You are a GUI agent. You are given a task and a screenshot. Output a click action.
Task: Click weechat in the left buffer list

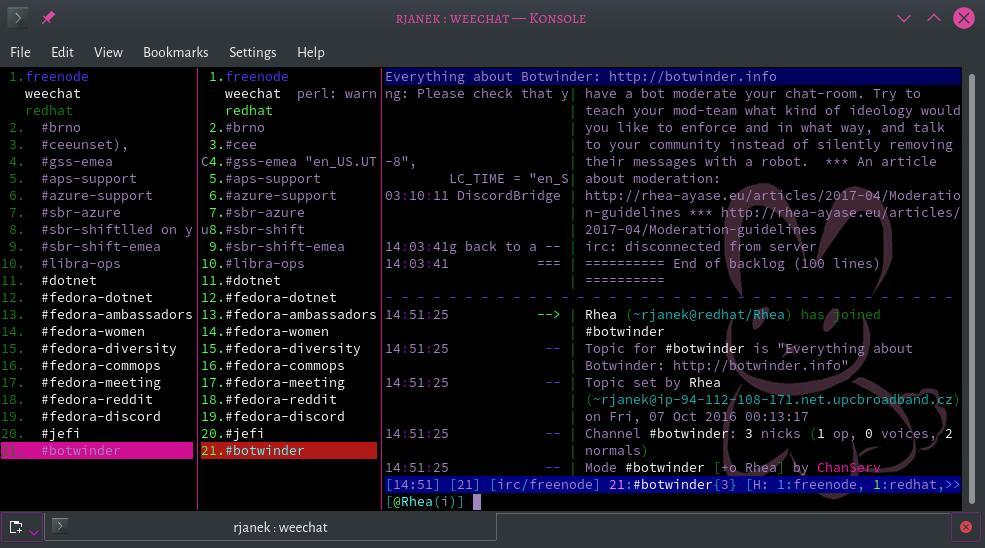[53, 94]
